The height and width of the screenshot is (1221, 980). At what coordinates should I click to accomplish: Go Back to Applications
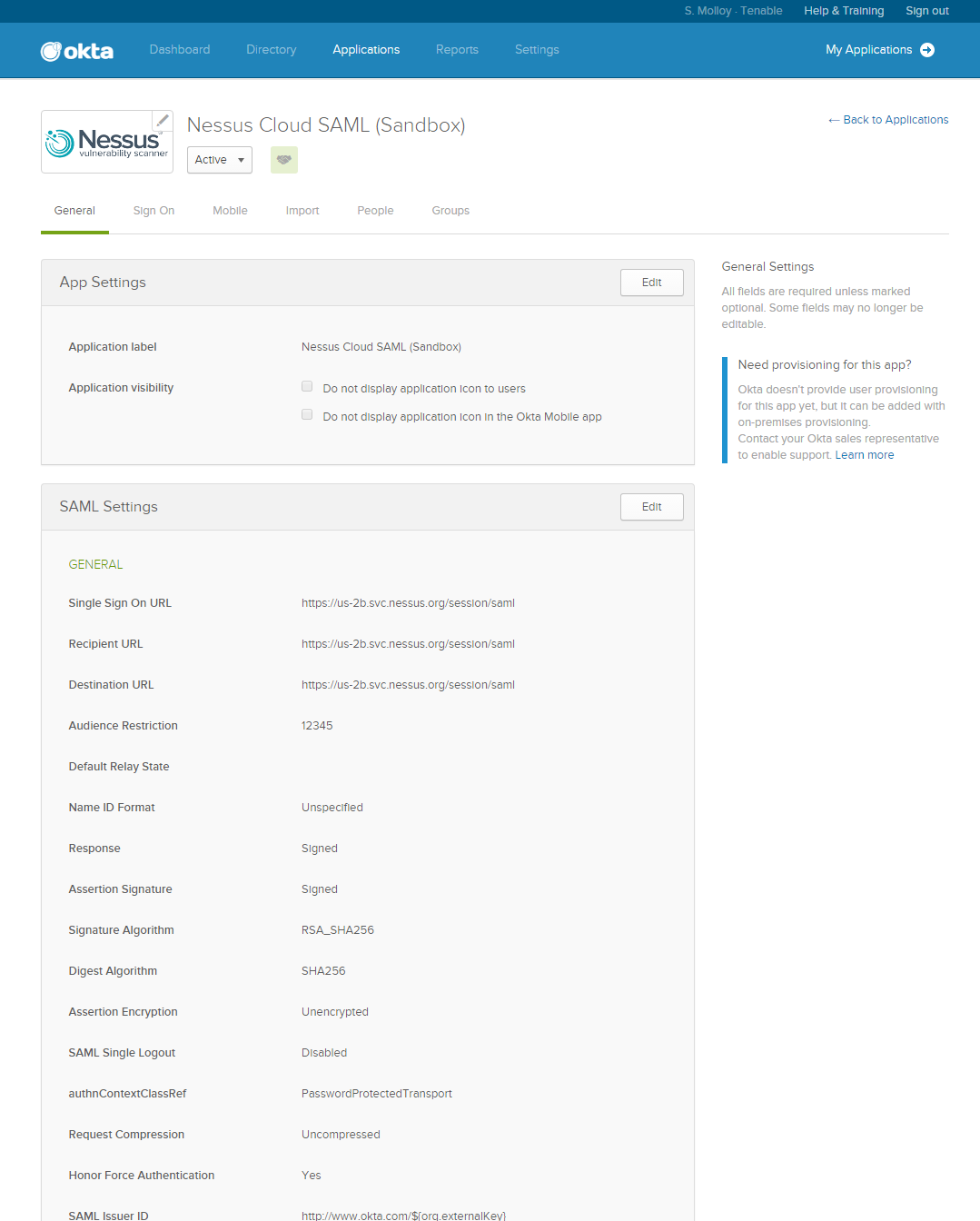tap(888, 120)
